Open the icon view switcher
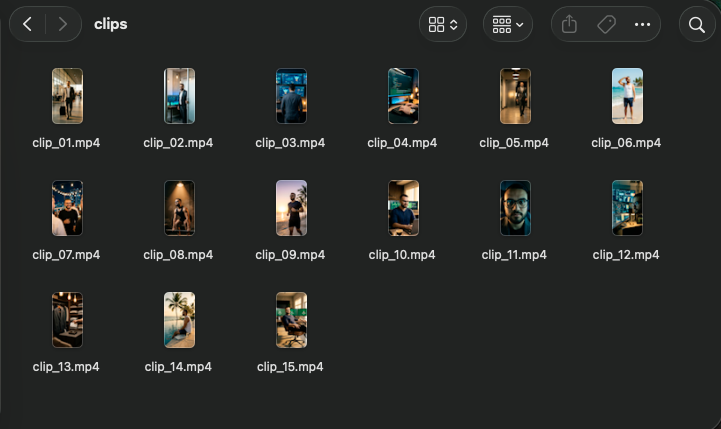Screen dimensions: 721x429 coord(443,24)
